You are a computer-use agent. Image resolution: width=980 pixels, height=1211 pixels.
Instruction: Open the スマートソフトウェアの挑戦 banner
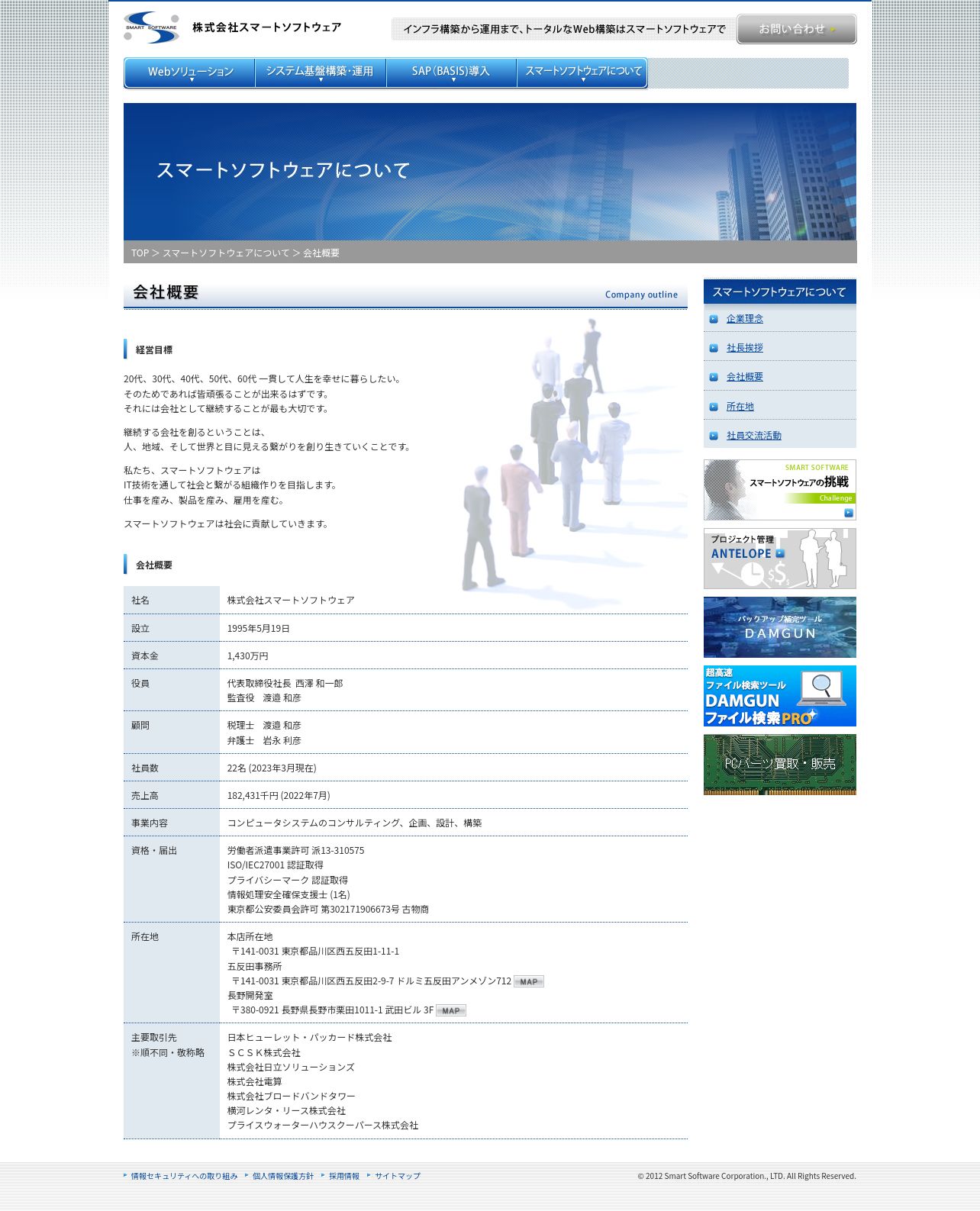tap(779, 490)
